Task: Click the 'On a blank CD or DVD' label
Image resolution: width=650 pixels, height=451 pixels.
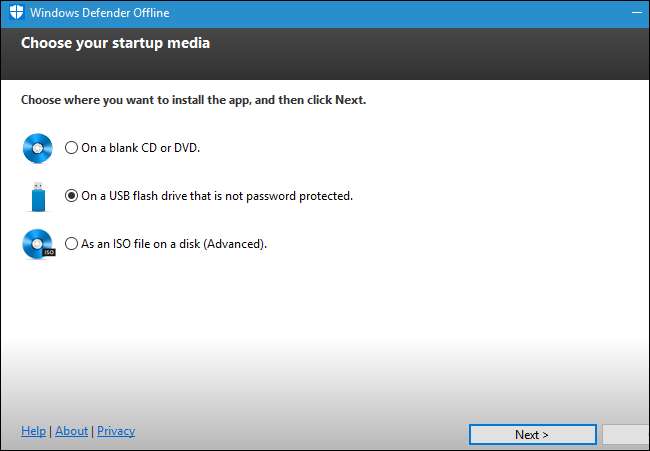Action: click(141, 148)
